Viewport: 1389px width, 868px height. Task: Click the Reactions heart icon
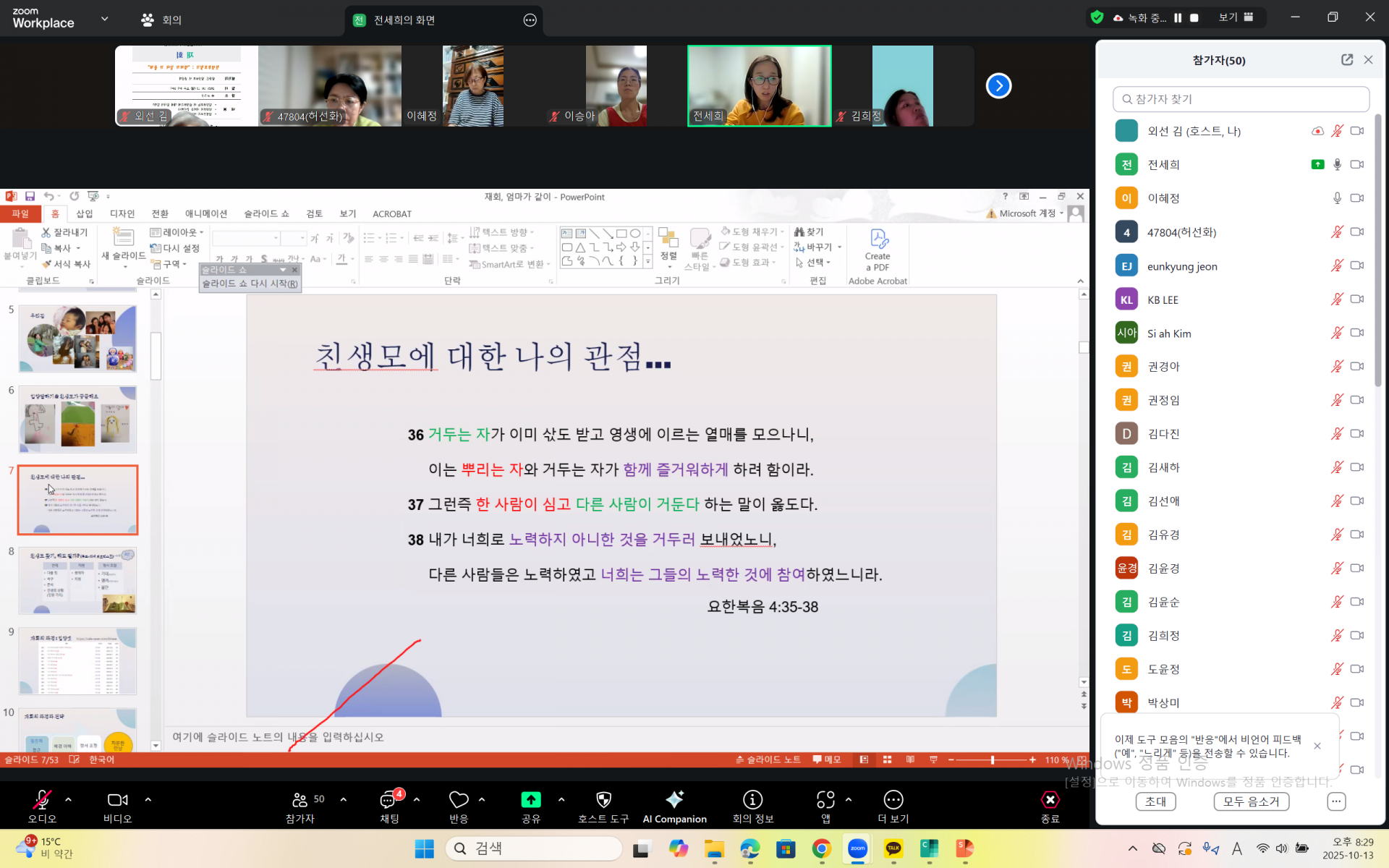point(459,800)
